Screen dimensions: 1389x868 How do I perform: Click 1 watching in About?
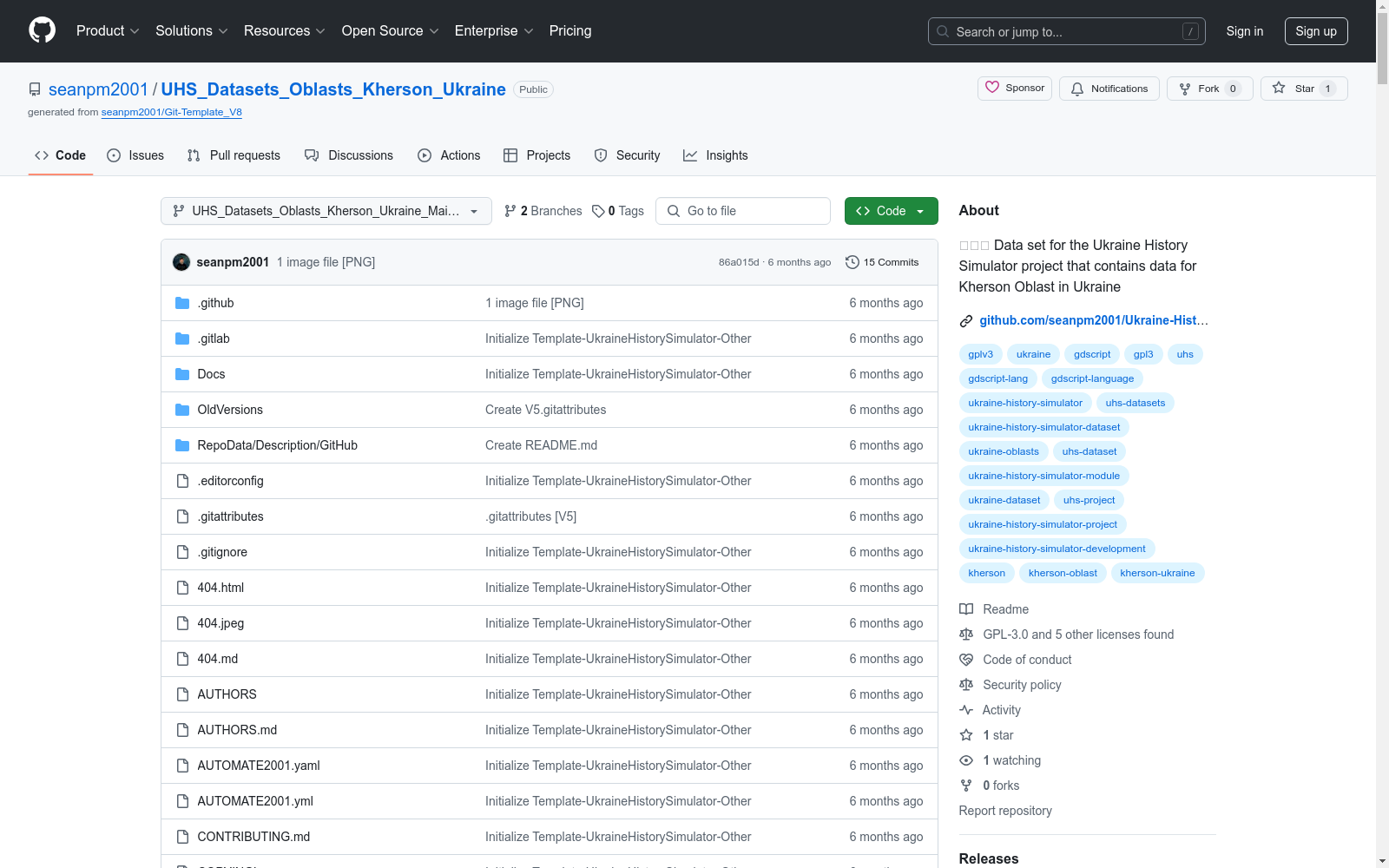click(1000, 760)
